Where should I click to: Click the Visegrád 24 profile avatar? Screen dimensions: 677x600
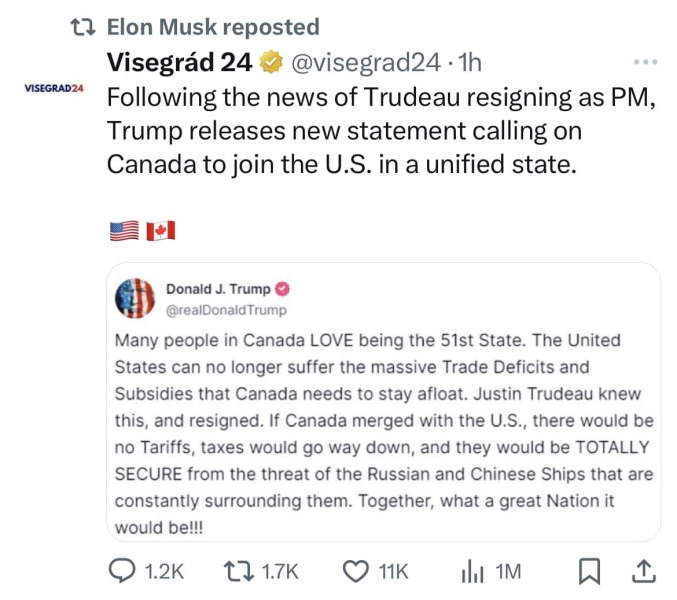54,88
